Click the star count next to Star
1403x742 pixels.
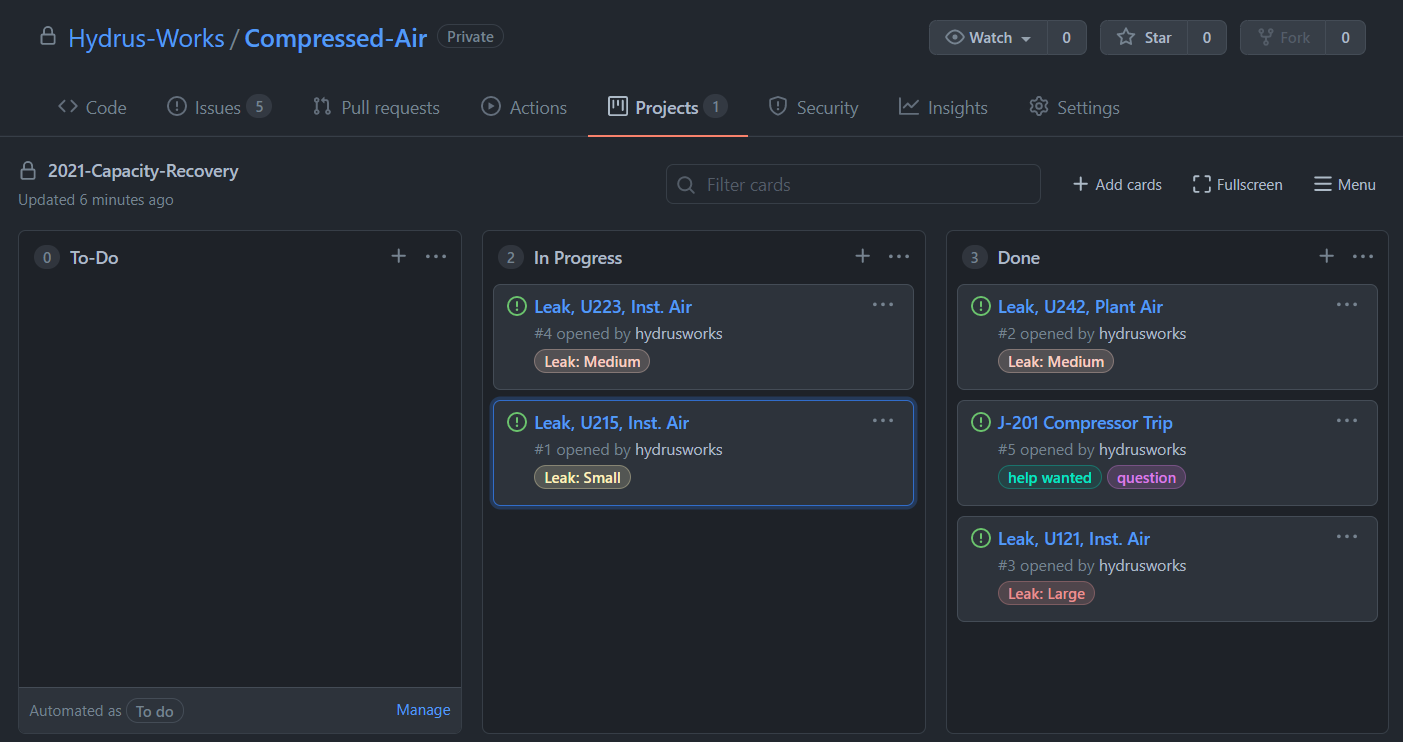tap(1207, 37)
